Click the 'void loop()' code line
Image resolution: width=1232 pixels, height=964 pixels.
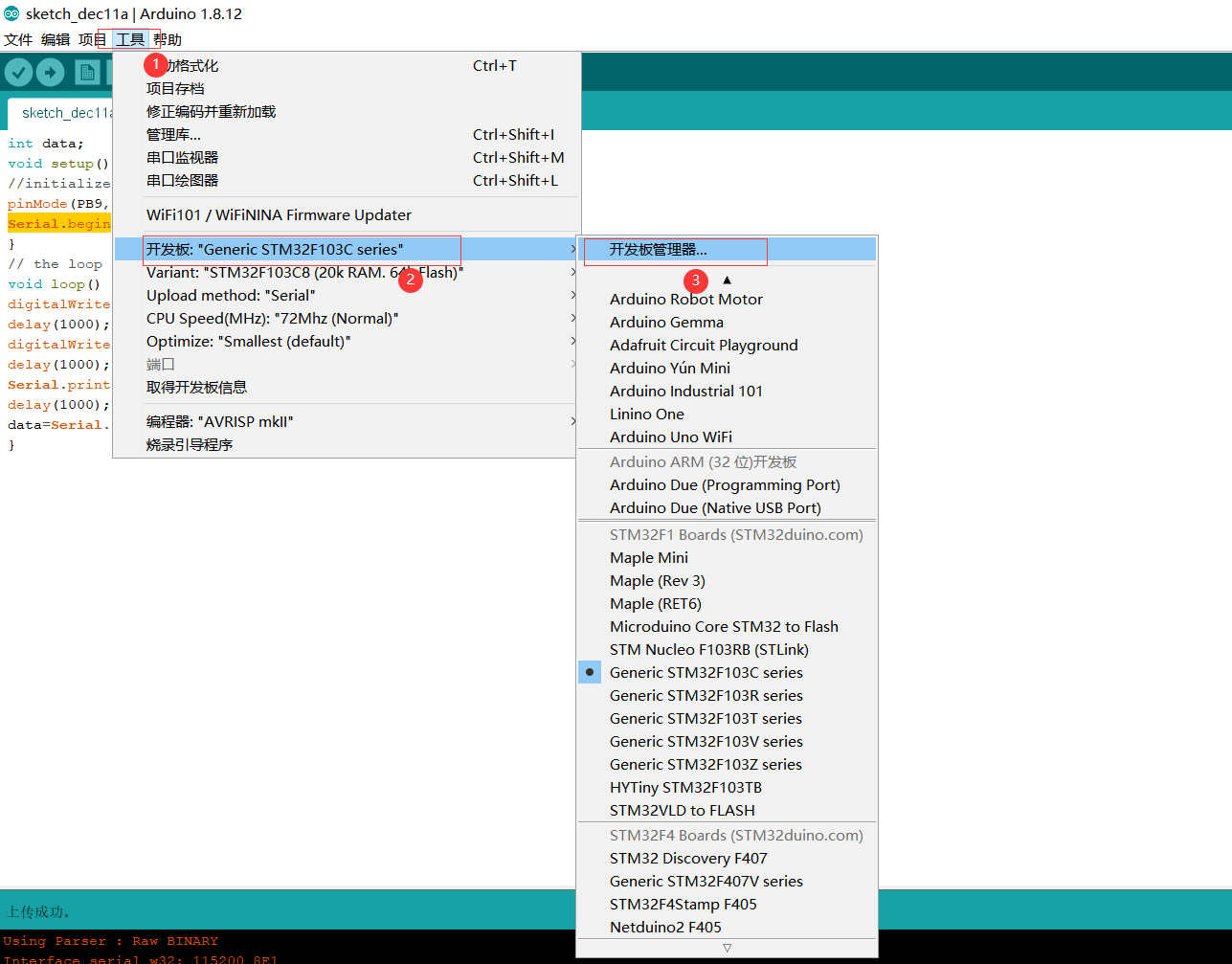tap(55, 284)
